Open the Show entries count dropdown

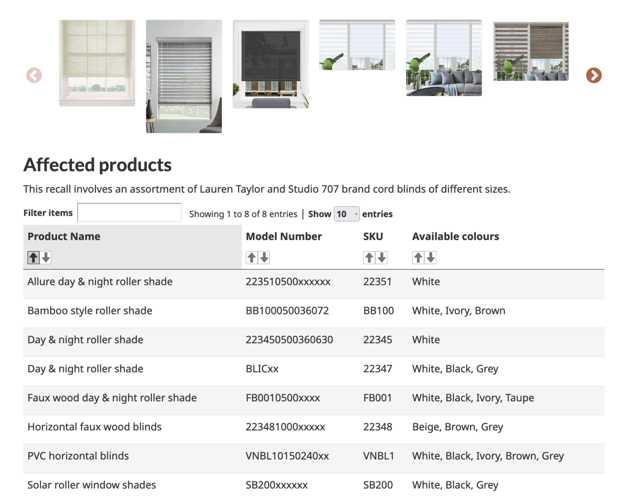click(x=347, y=214)
